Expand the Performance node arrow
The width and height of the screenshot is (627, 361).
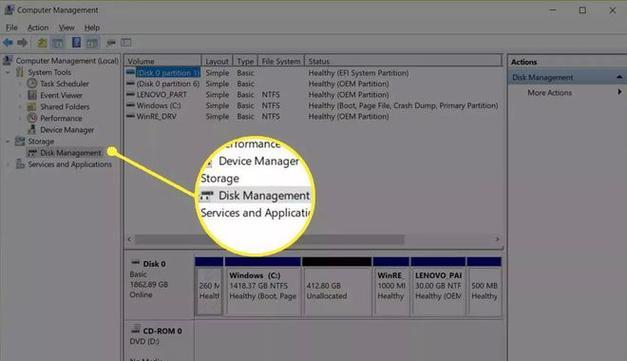point(20,118)
